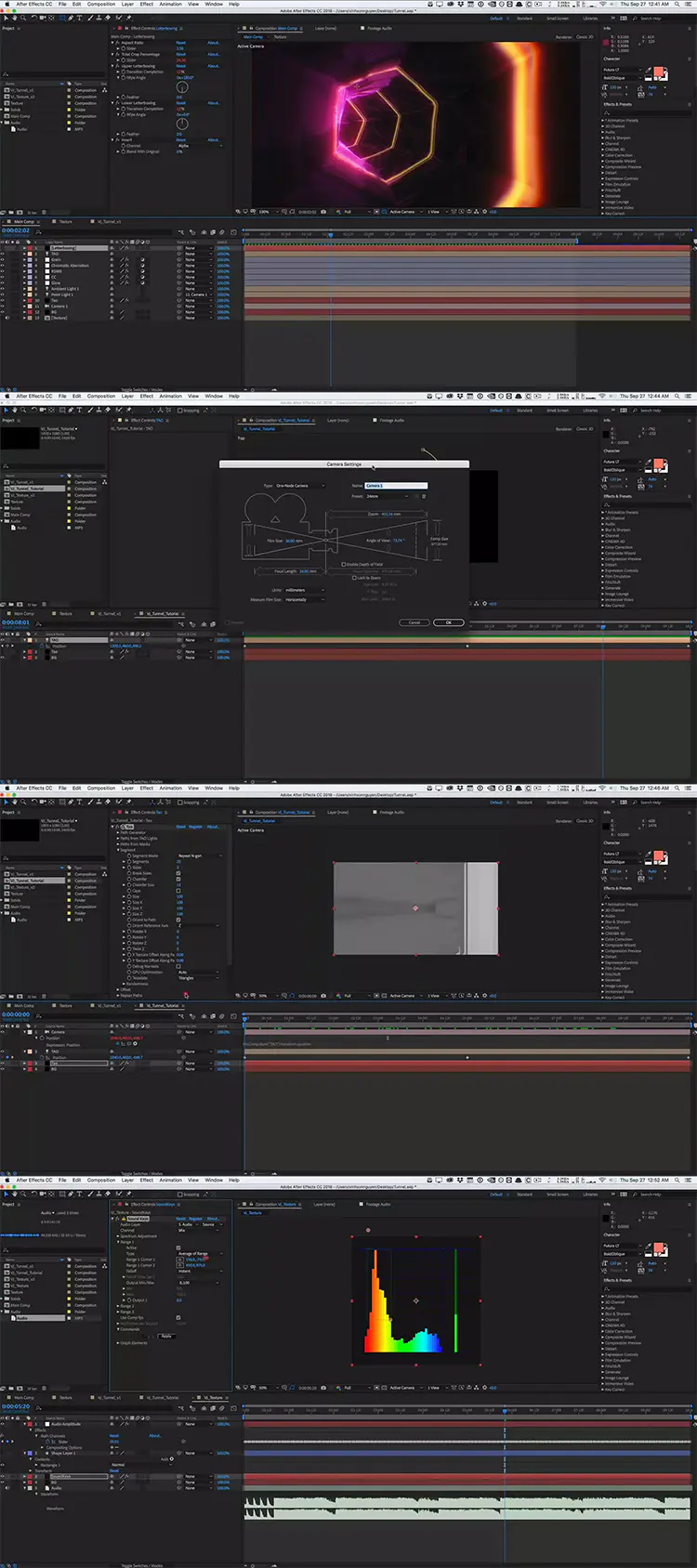Expand the Graph Elements group

[118, 1343]
